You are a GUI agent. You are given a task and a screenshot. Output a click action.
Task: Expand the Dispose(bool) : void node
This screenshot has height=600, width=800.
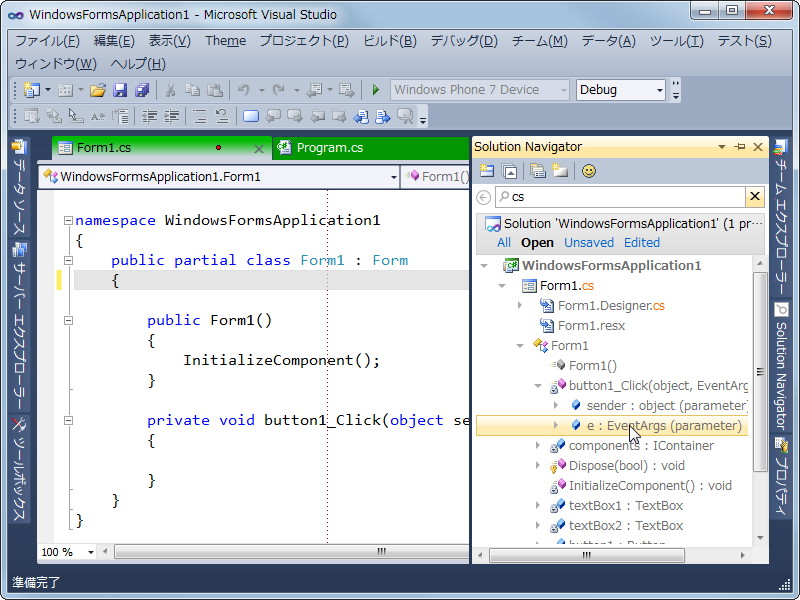[x=538, y=465]
